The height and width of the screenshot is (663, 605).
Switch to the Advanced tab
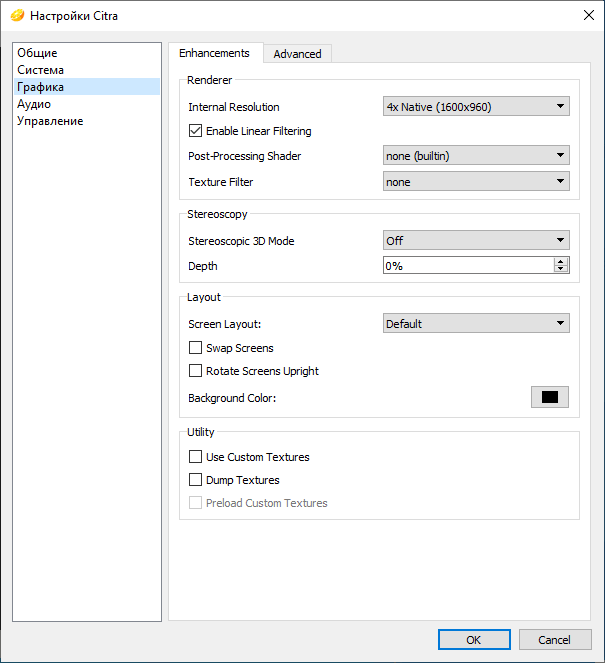pyautogui.click(x=297, y=54)
